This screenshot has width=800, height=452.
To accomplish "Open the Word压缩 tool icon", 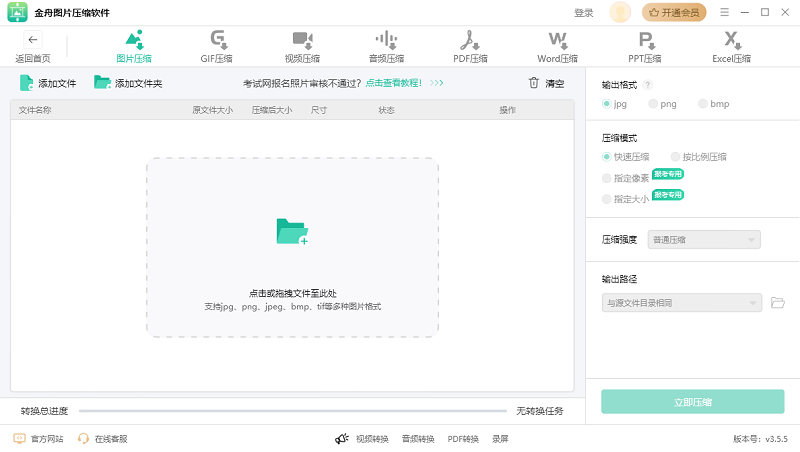I will [x=557, y=40].
